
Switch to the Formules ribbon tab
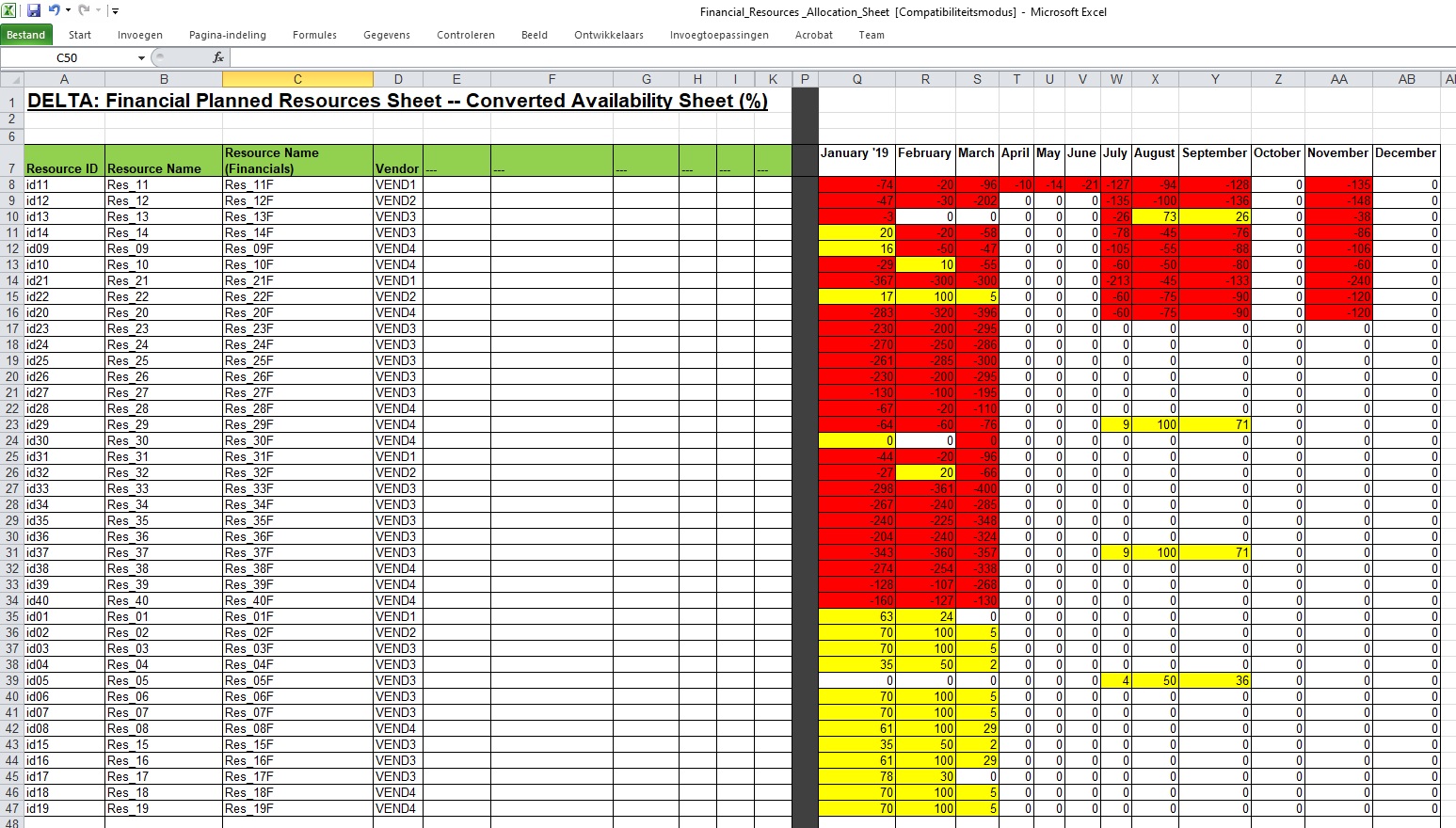tap(314, 35)
